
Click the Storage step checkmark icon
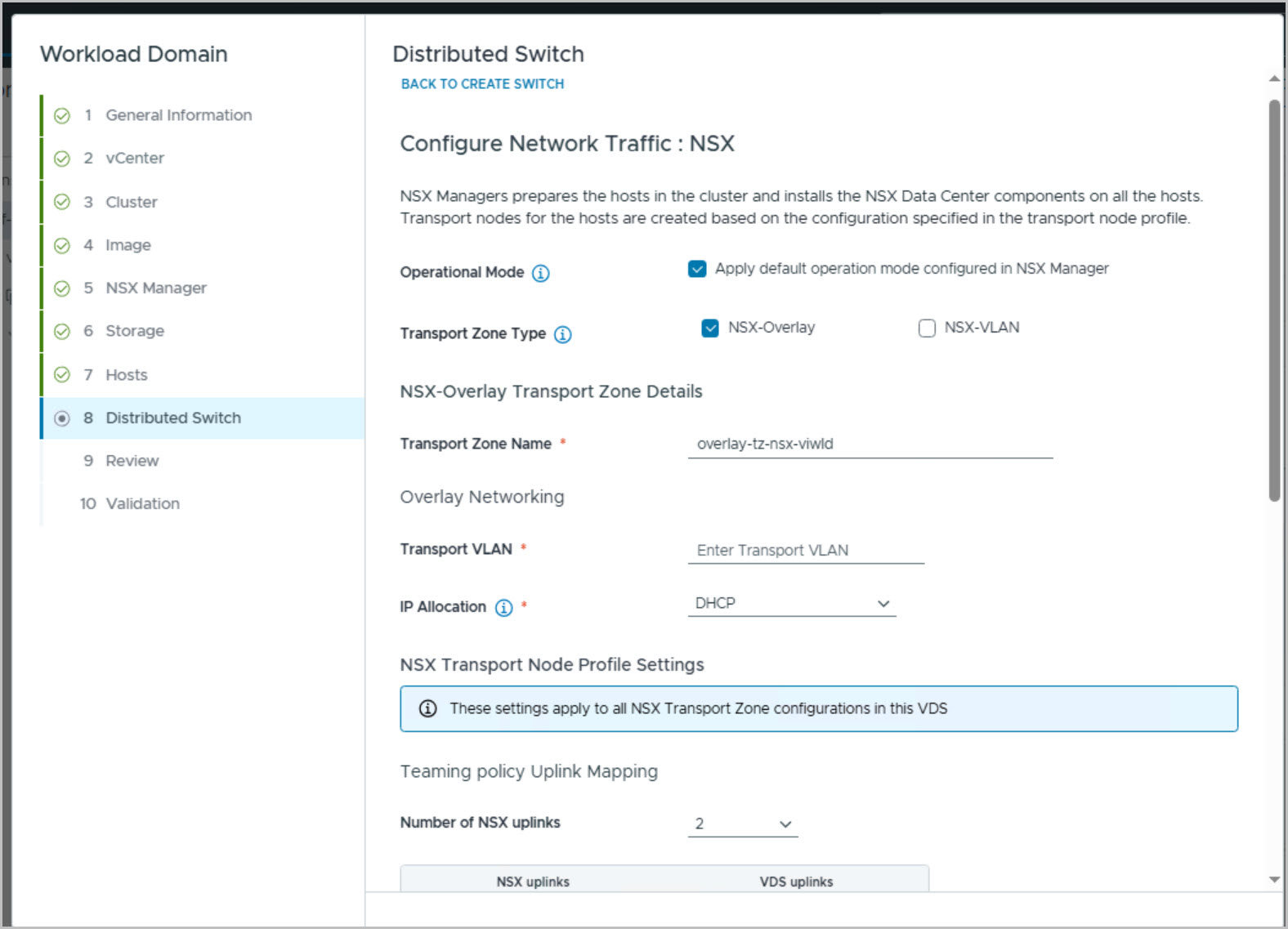pos(62,332)
